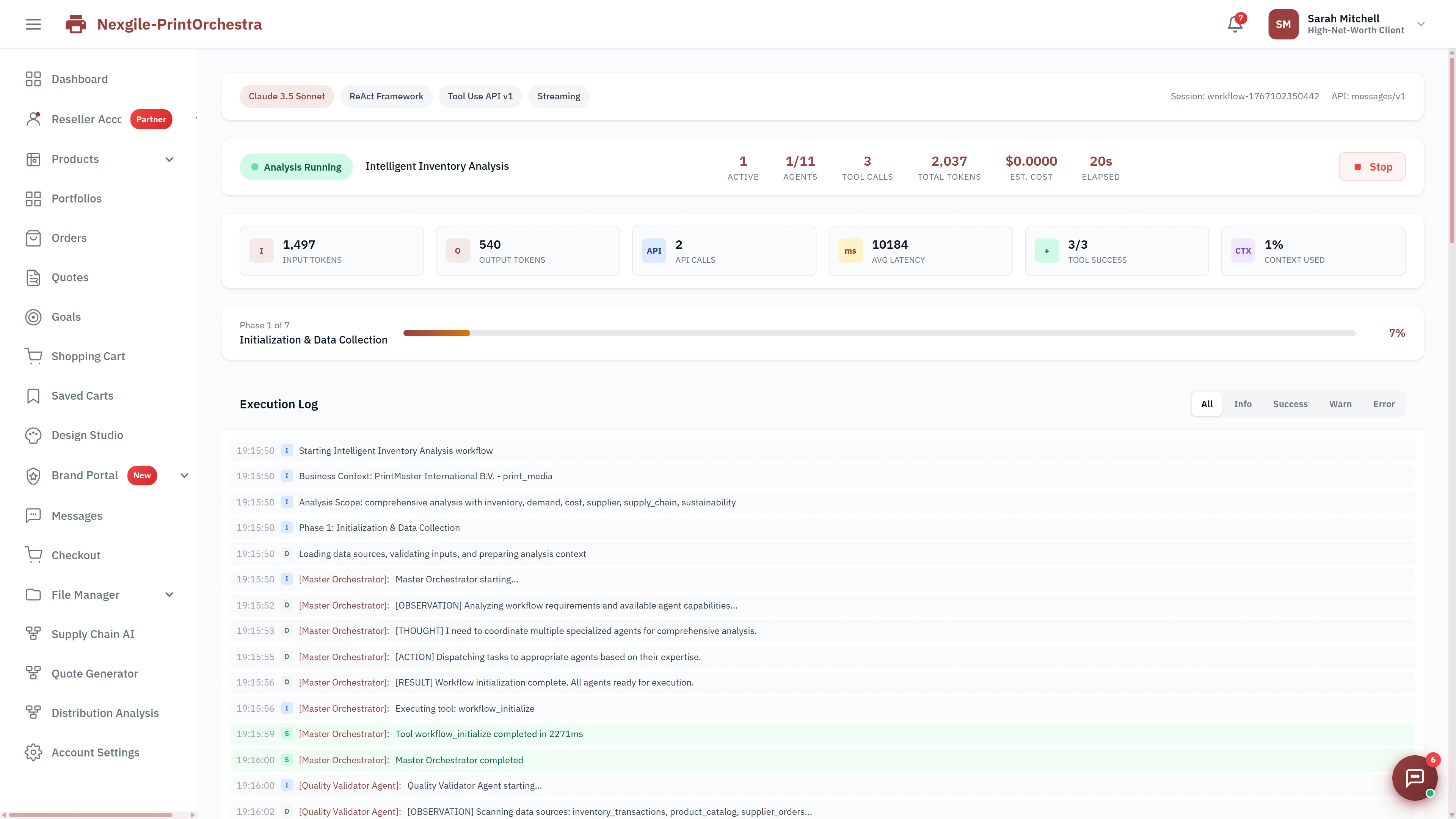1456x819 pixels.
Task: Expand the Products sidebar section
Action: pos(168,159)
